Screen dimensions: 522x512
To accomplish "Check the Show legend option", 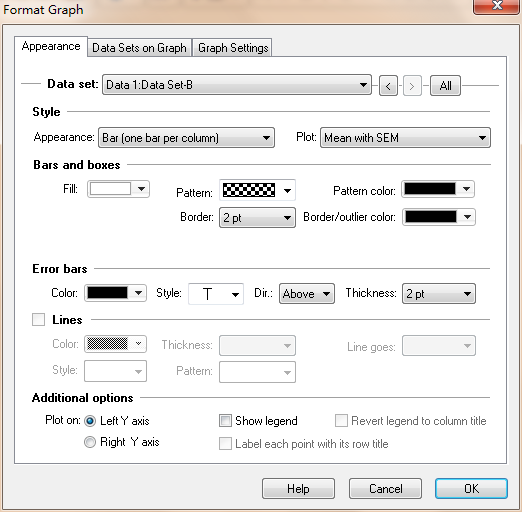I will pos(225,421).
